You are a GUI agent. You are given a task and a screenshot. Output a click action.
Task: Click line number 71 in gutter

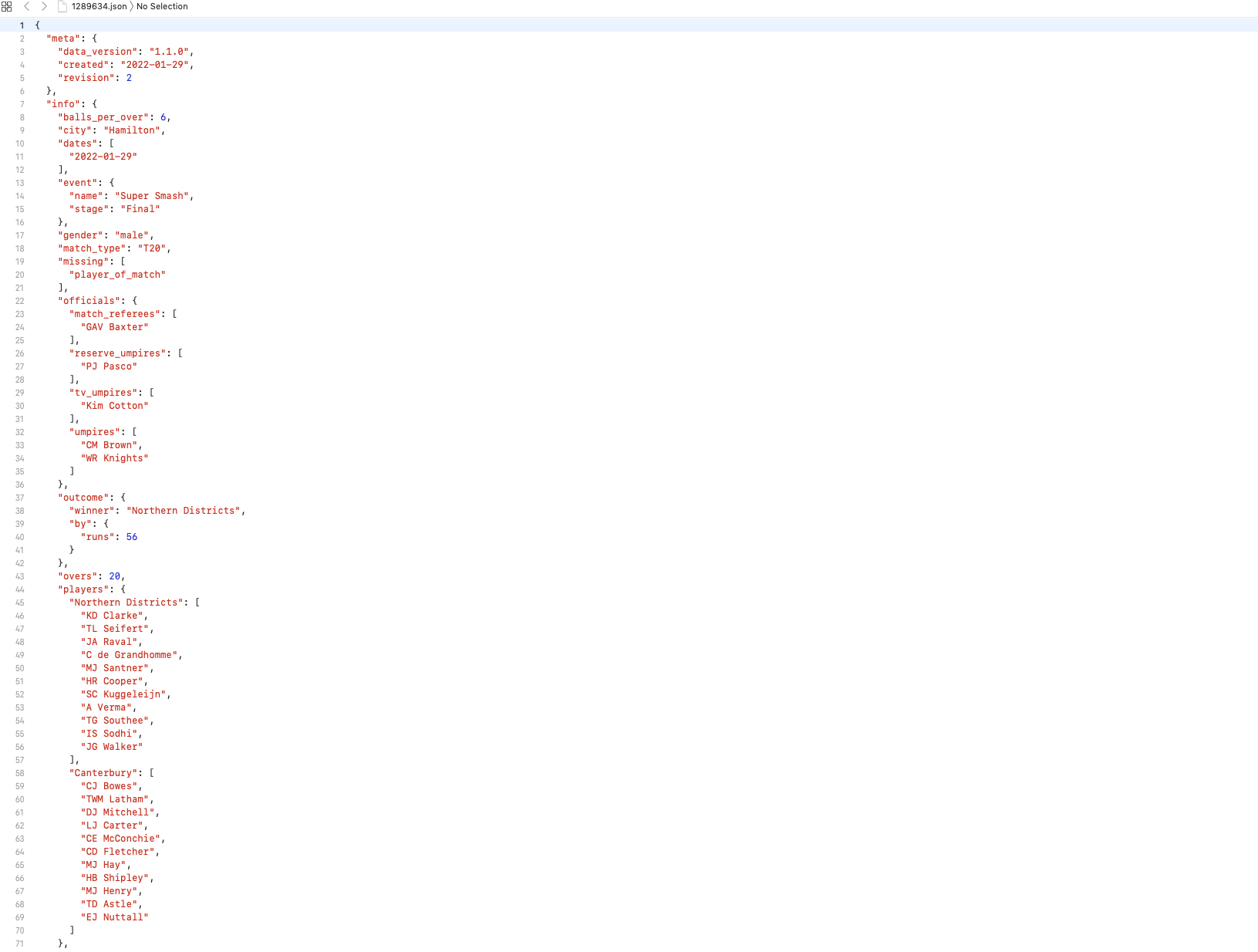20,944
